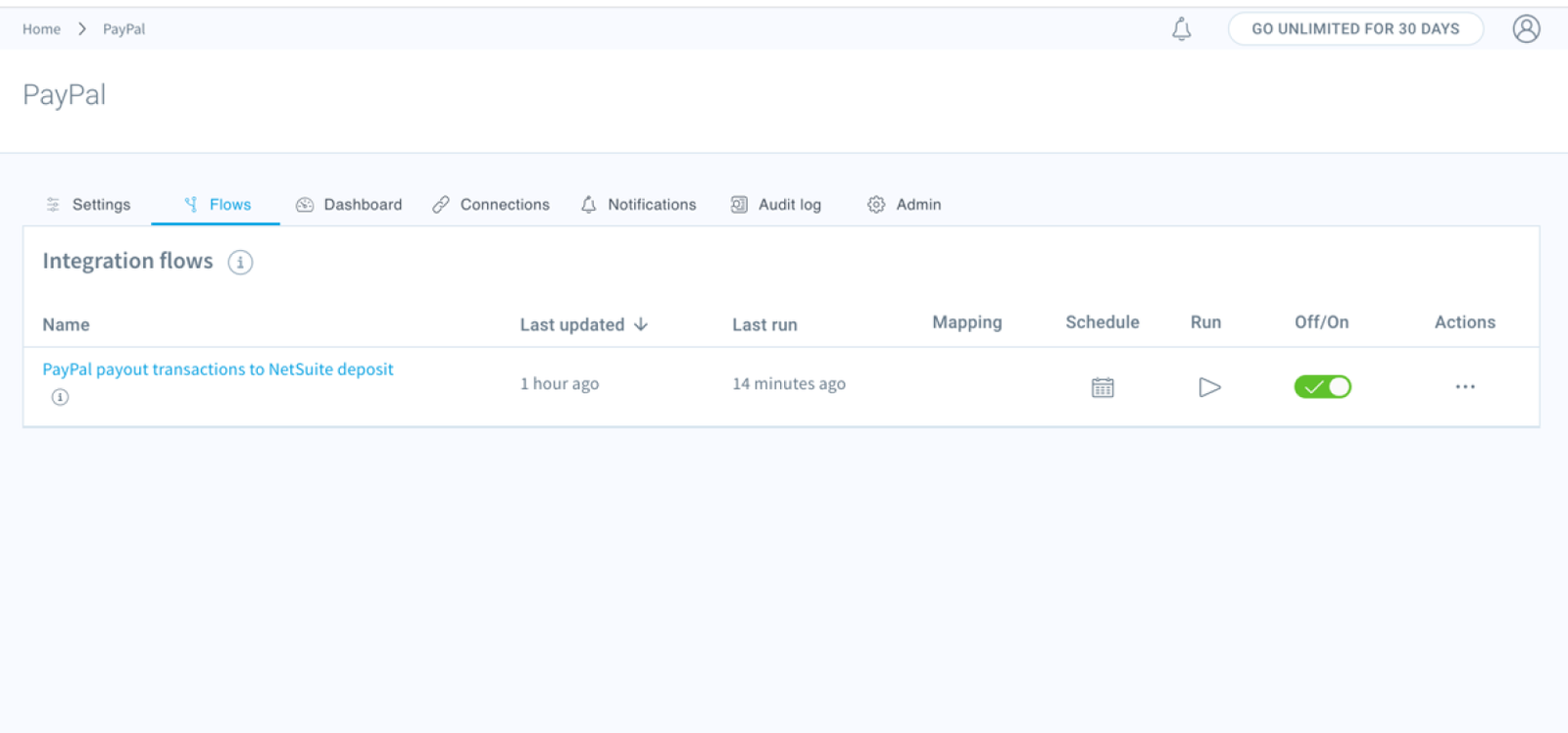Open the user account profile icon

pos(1526,29)
